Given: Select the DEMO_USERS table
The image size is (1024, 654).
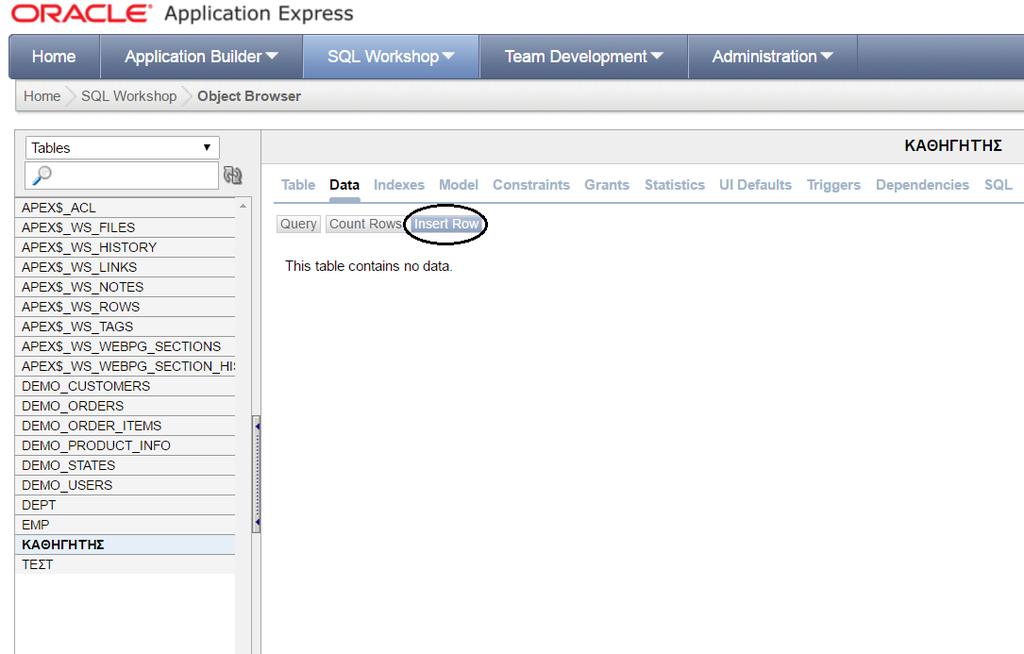Looking at the screenshot, I should pyautogui.click(x=125, y=485).
